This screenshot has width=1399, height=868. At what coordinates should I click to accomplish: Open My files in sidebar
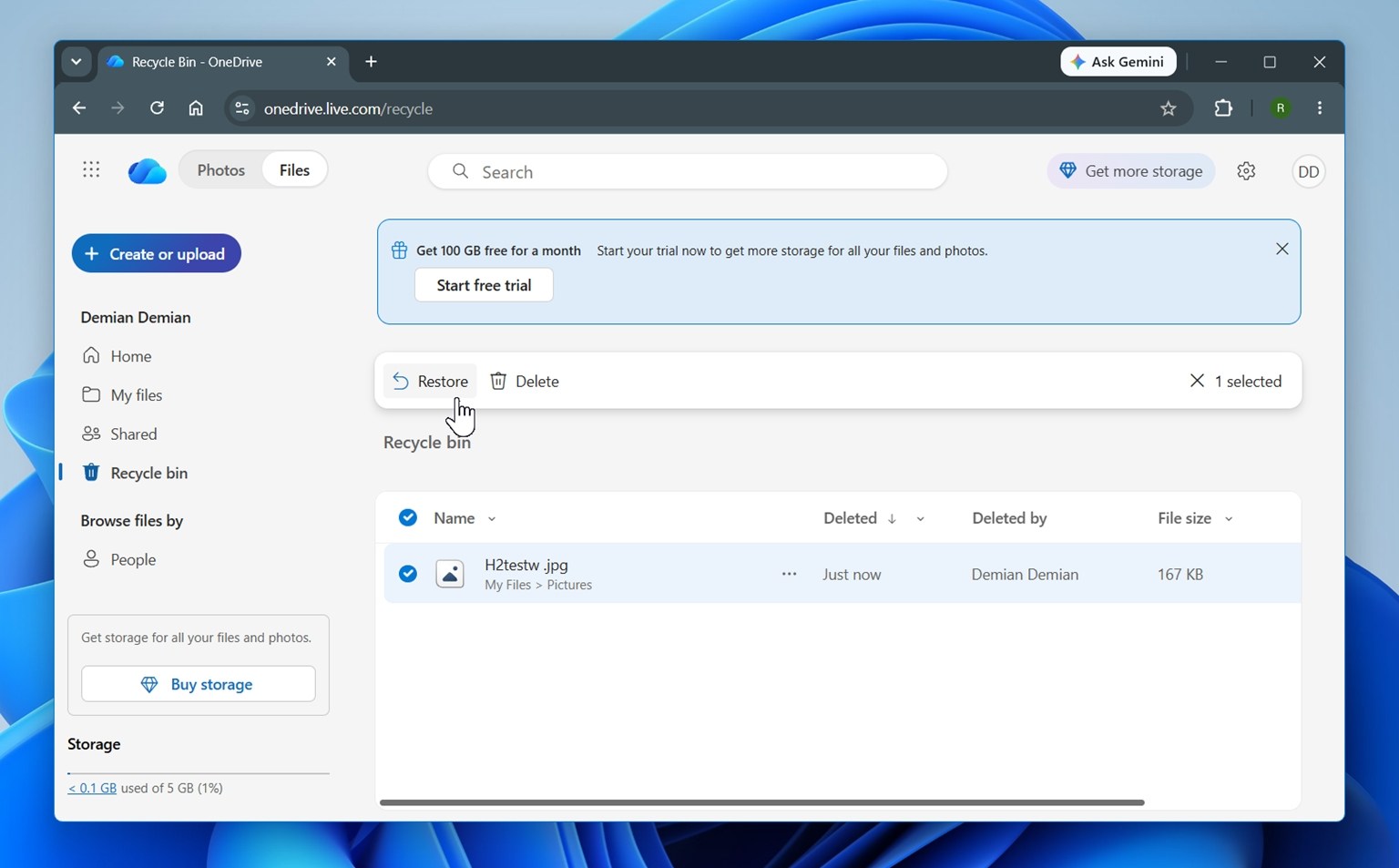pyautogui.click(x=122, y=395)
